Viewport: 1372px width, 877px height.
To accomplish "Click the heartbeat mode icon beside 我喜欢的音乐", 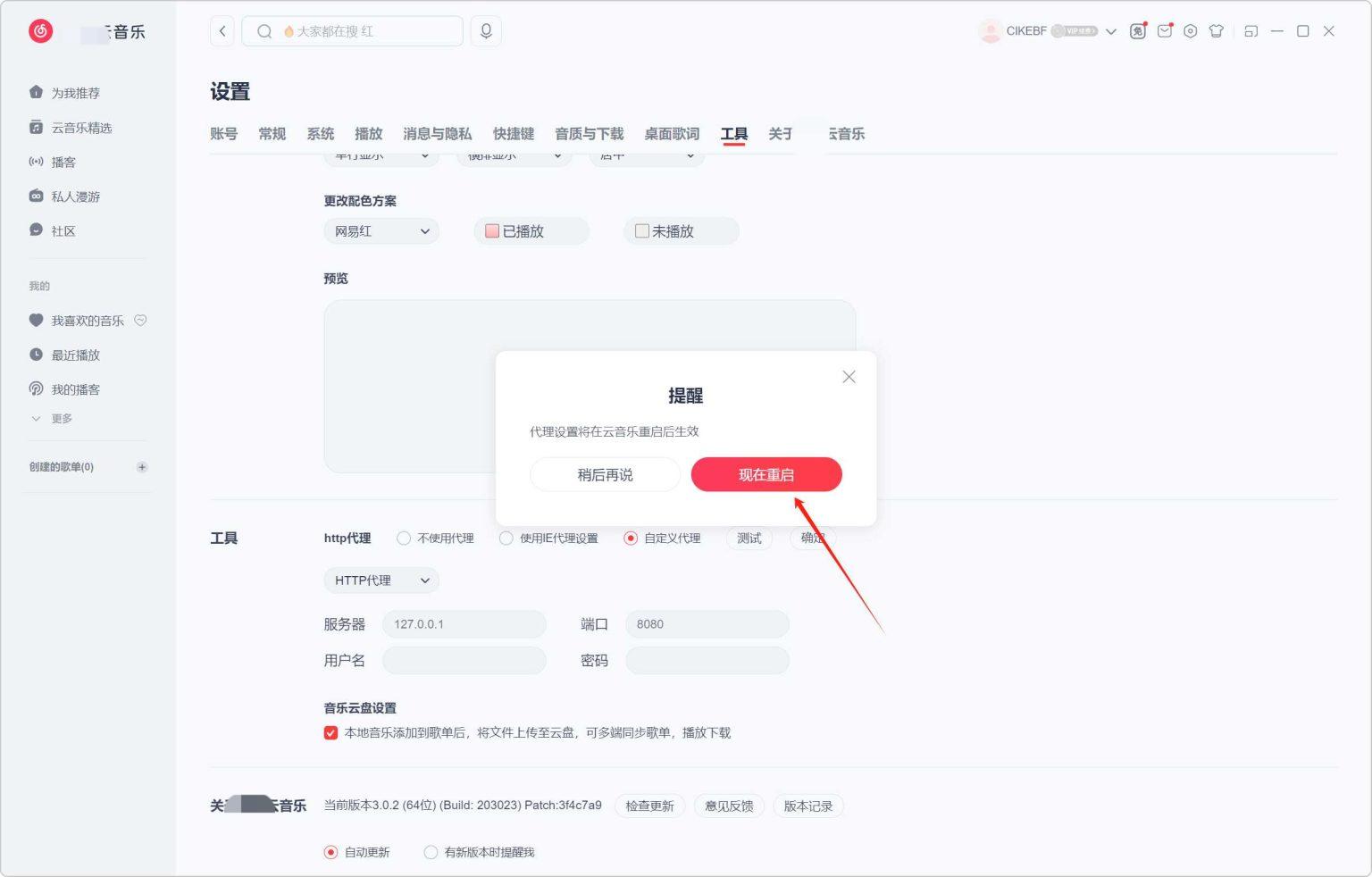I will (x=140, y=321).
